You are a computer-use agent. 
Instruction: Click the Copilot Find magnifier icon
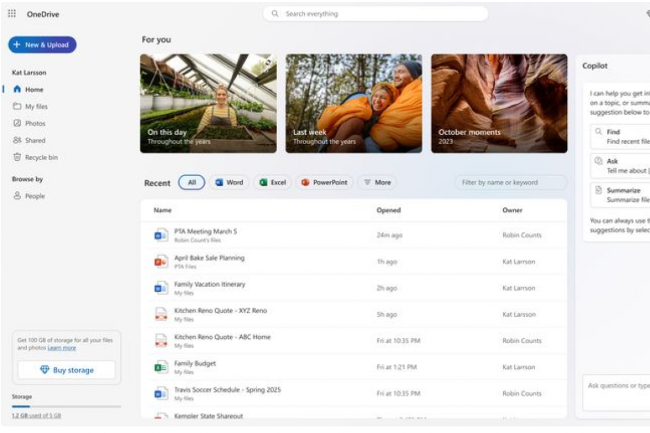point(598,131)
